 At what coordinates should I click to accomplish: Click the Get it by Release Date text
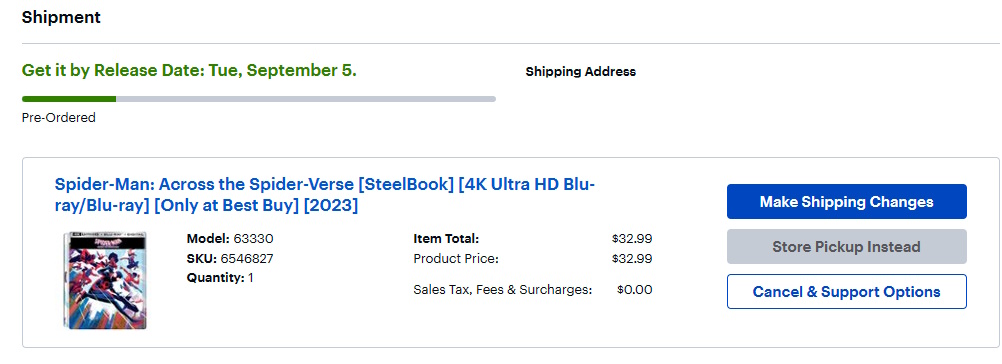[189, 70]
